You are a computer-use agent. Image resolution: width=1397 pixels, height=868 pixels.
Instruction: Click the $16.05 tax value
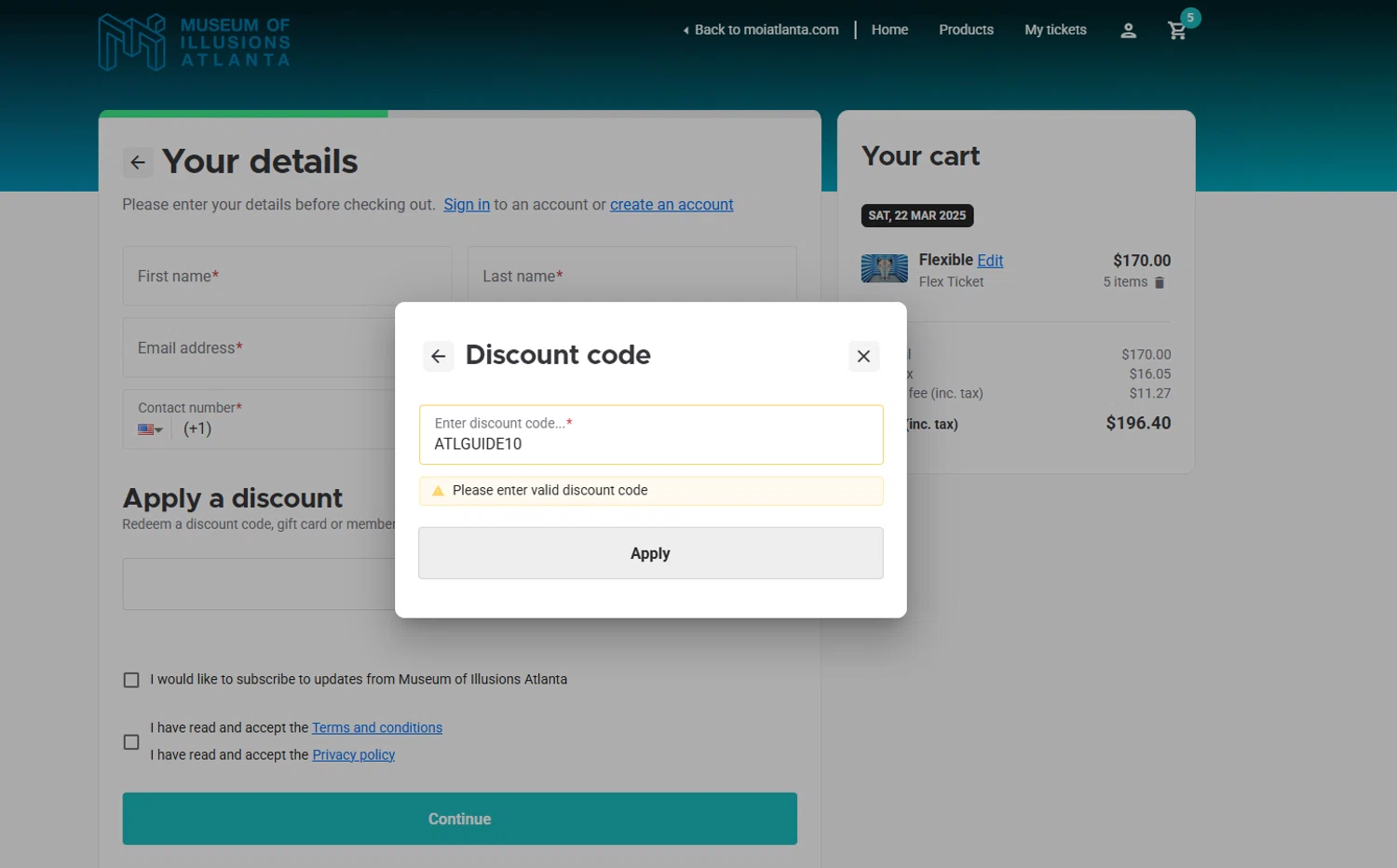click(x=1150, y=374)
